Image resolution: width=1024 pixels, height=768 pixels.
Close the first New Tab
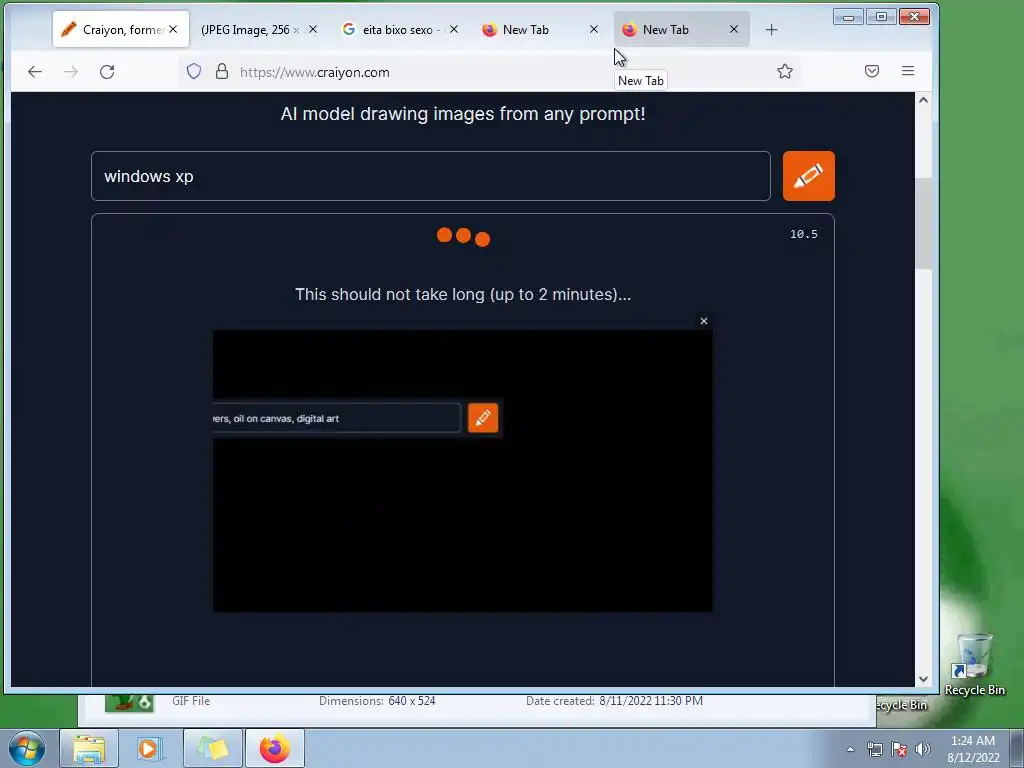pyautogui.click(x=594, y=29)
